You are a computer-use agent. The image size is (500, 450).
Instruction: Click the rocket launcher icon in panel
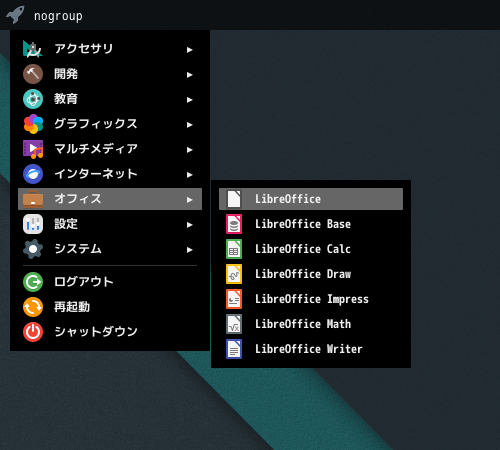15,15
